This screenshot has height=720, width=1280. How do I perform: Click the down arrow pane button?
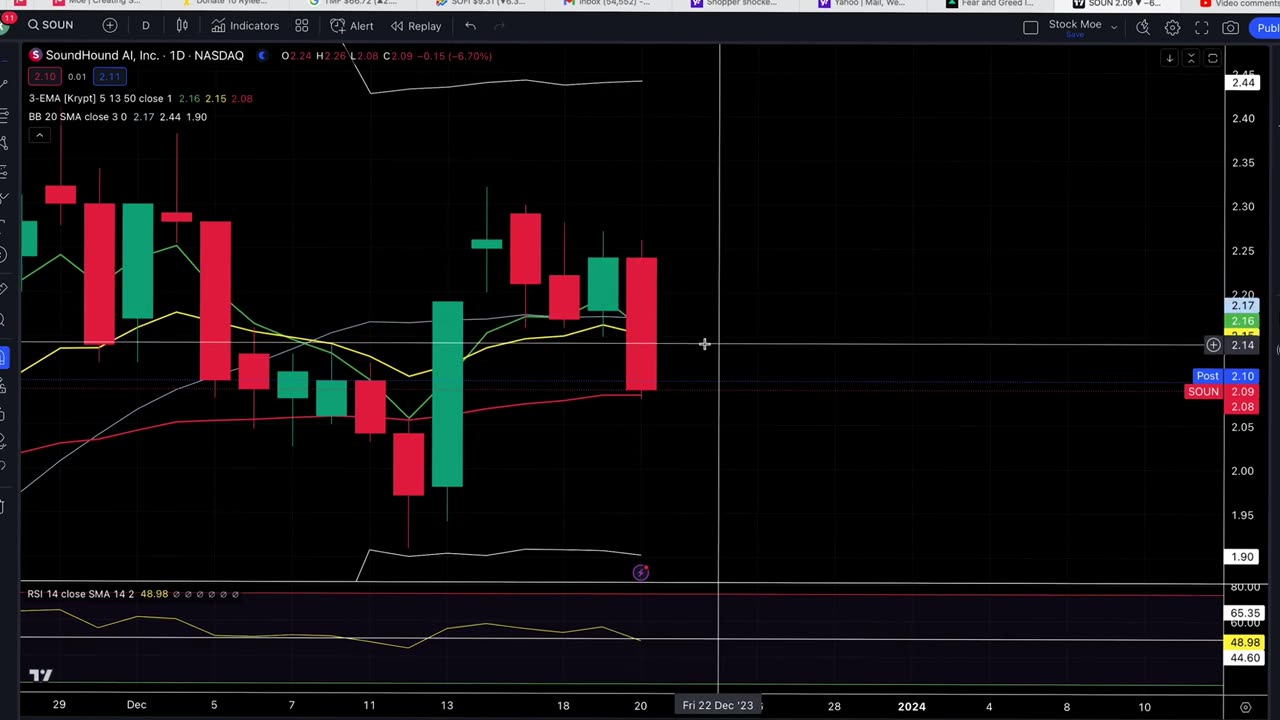point(1169,59)
